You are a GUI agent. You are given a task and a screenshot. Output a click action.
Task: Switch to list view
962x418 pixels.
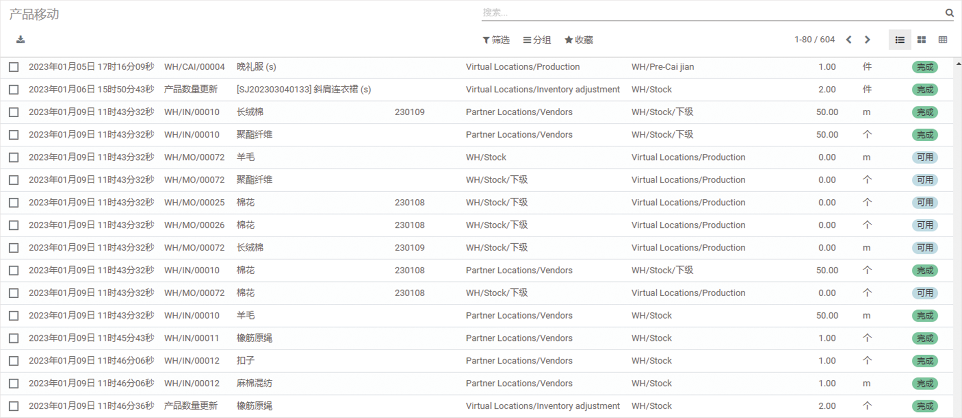click(x=900, y=40)
